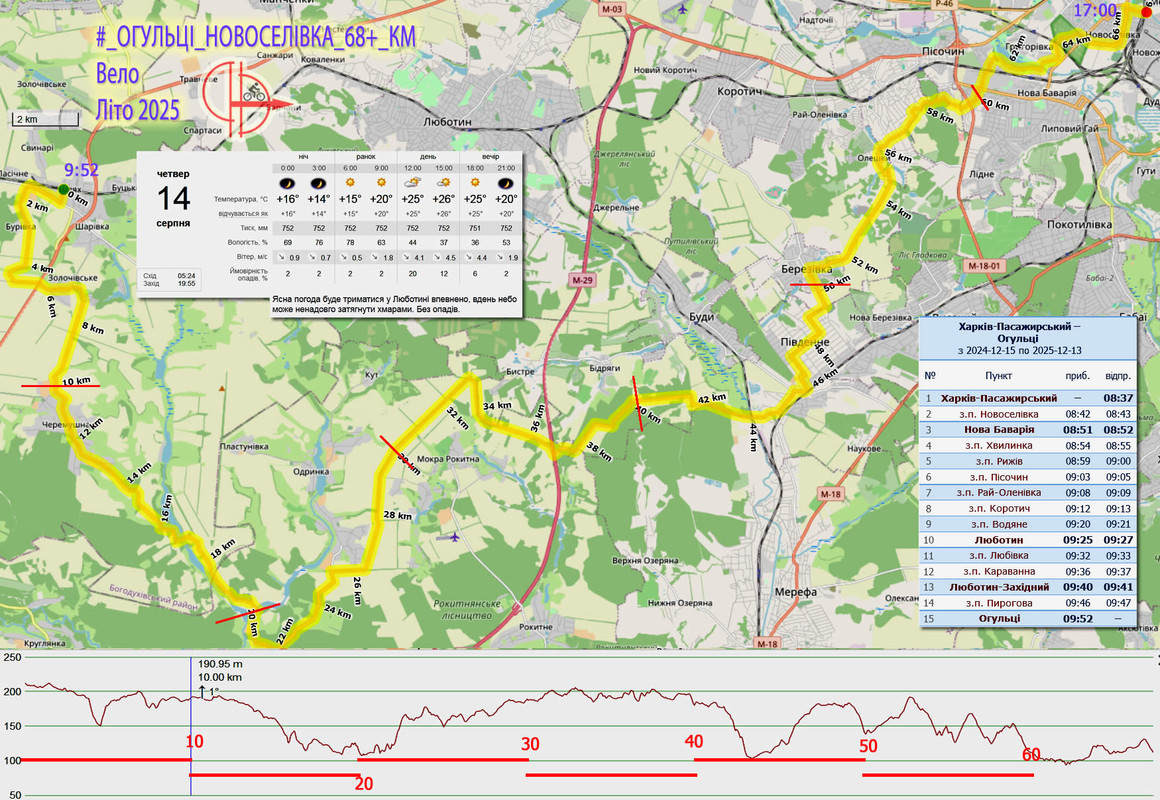Click the moon weather icon for 3:00

[318, 183]
